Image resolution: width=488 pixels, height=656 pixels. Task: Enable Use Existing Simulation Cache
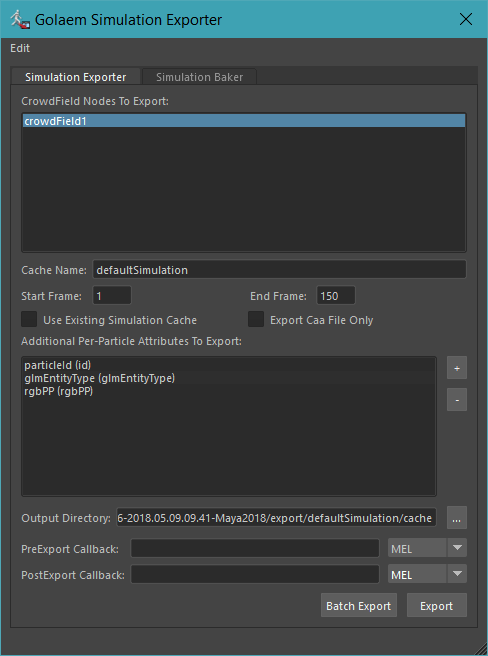pos(29,319)
